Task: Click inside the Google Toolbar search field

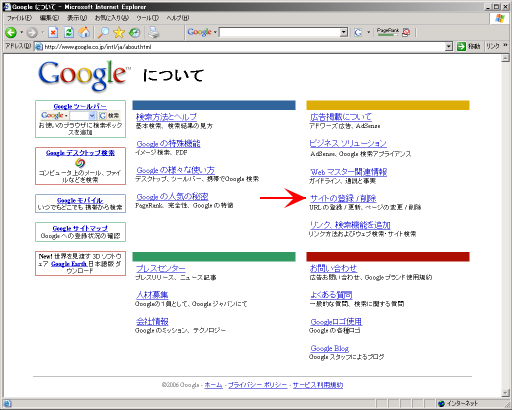Action: tap(280, 32)
